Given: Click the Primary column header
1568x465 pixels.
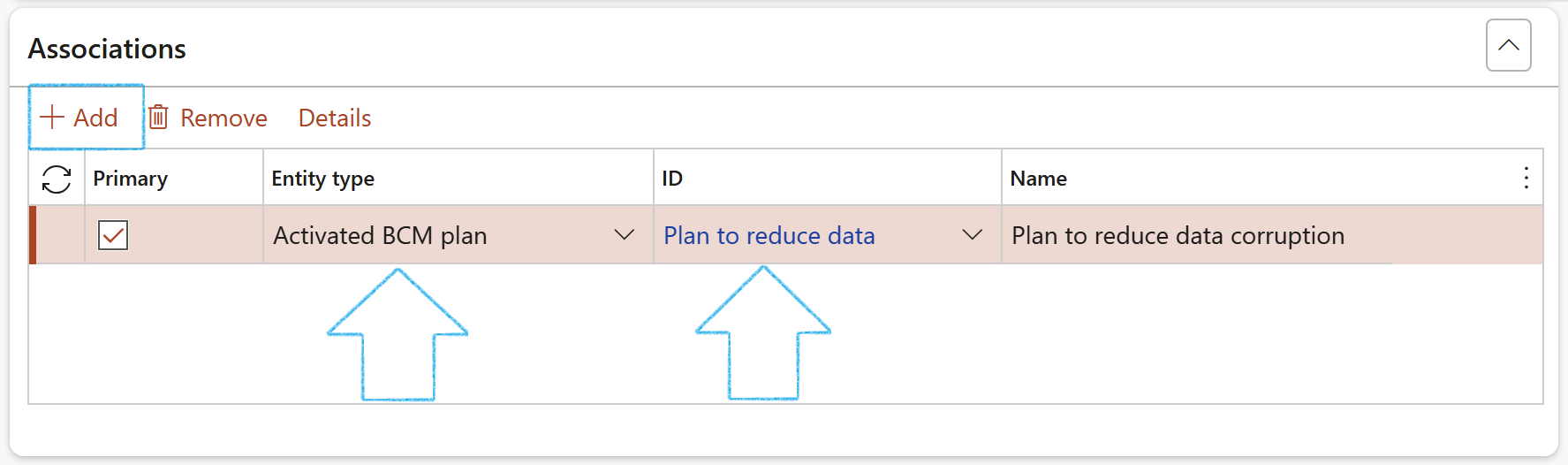Looking at the screenshot, I should click(x=131, y=179).
